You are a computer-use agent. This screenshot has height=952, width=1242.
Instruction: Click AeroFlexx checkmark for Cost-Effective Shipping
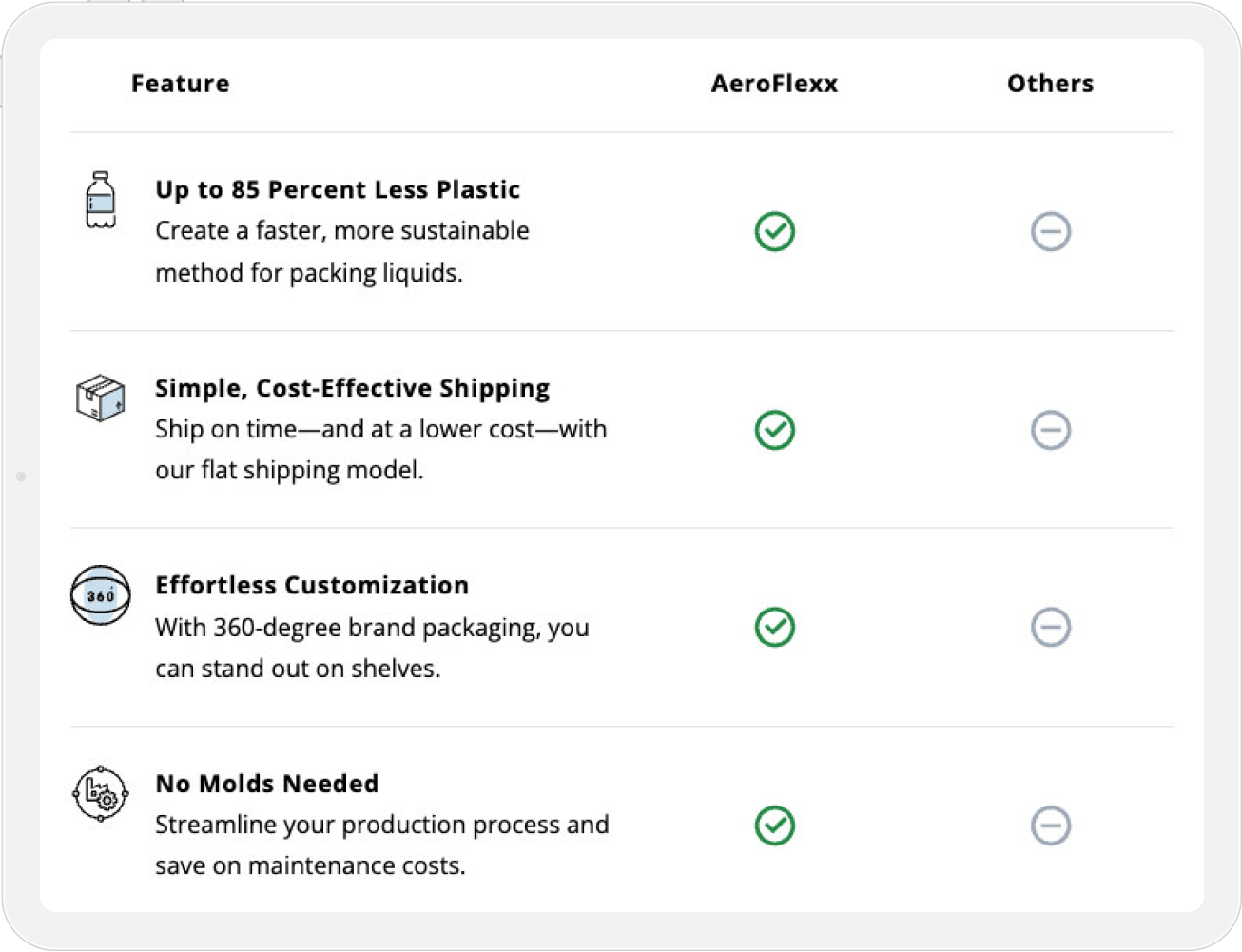[775, 430]
